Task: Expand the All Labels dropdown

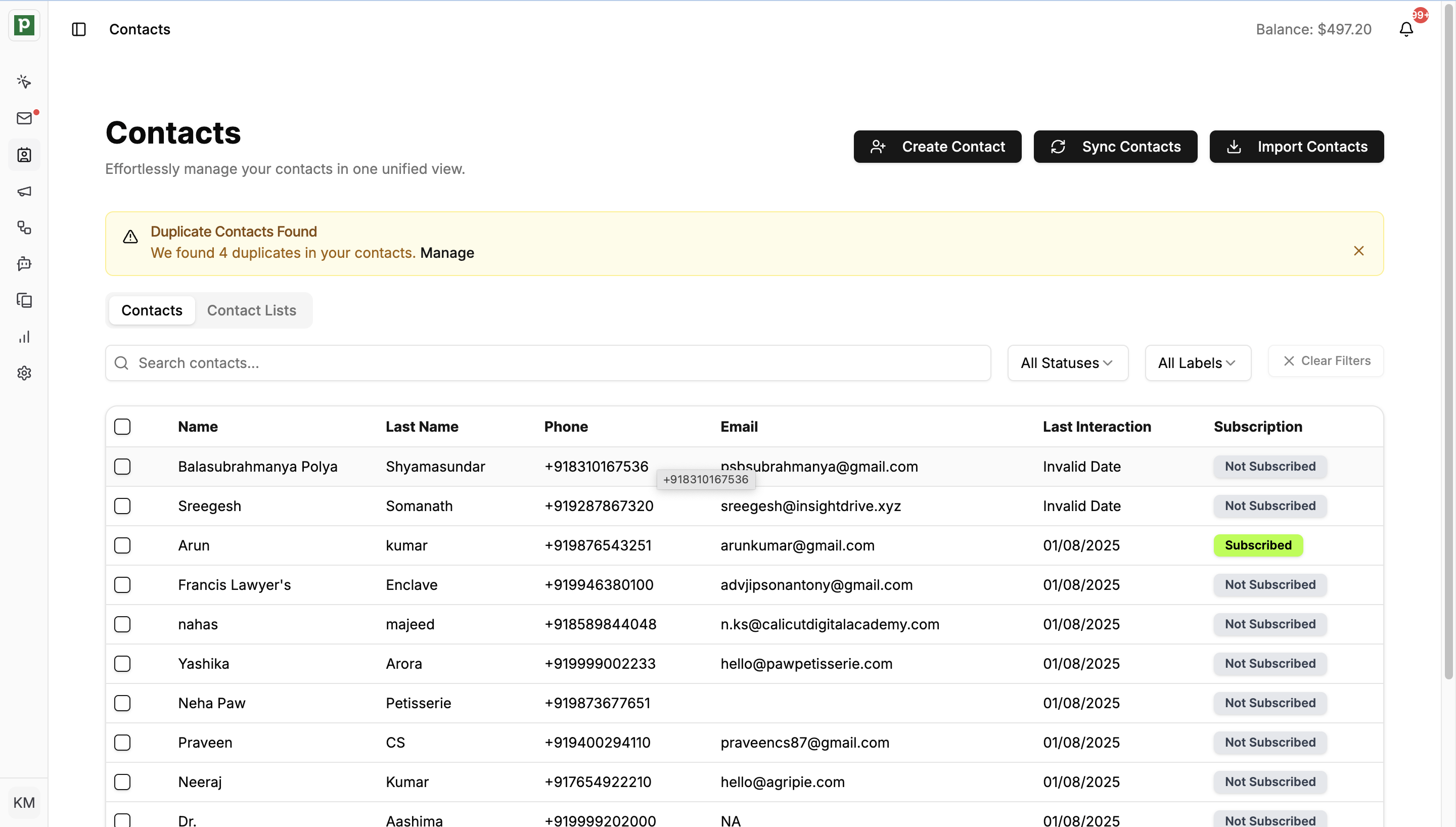Action: pos(1198,363)
